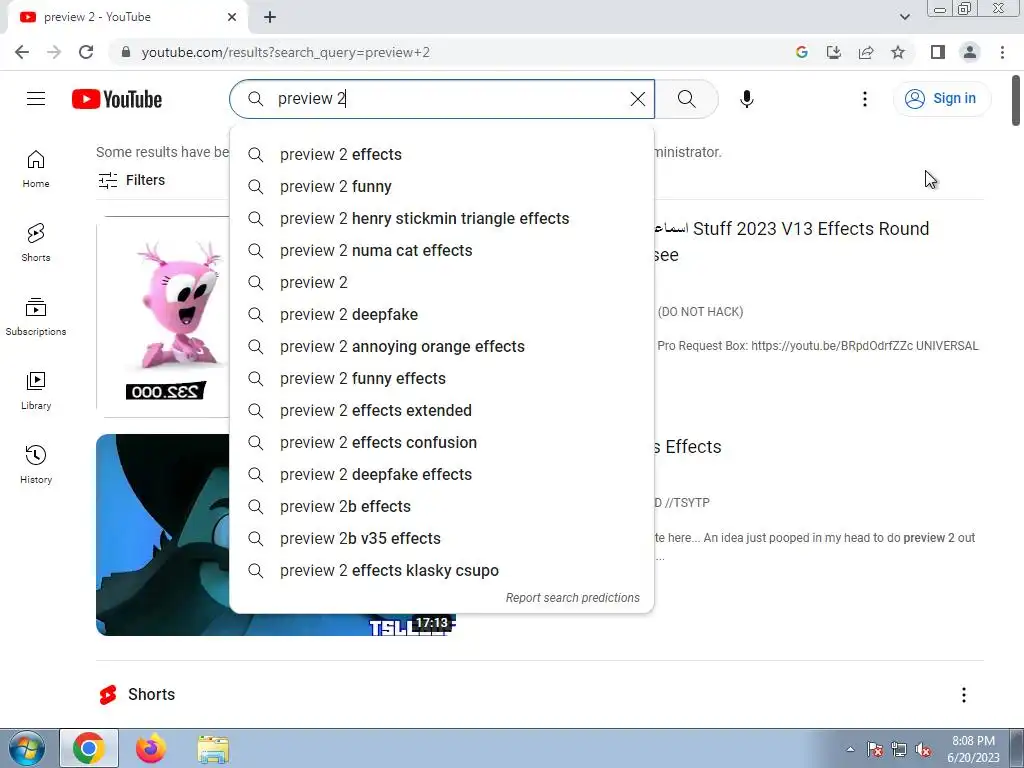Open Home in the sidebar
The height and width of the screenshot is (768, 1024).
click(36, 169)
